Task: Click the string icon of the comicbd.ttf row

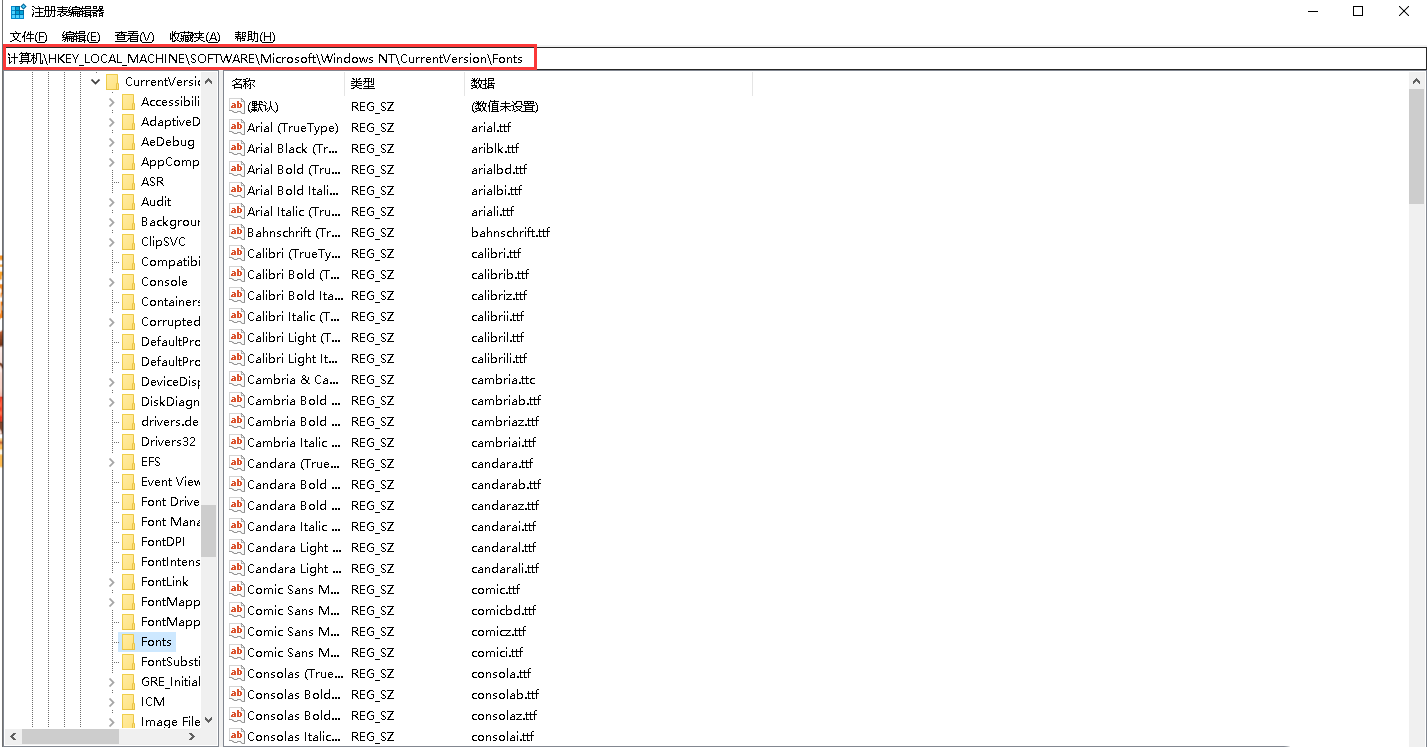Action: 237,610
